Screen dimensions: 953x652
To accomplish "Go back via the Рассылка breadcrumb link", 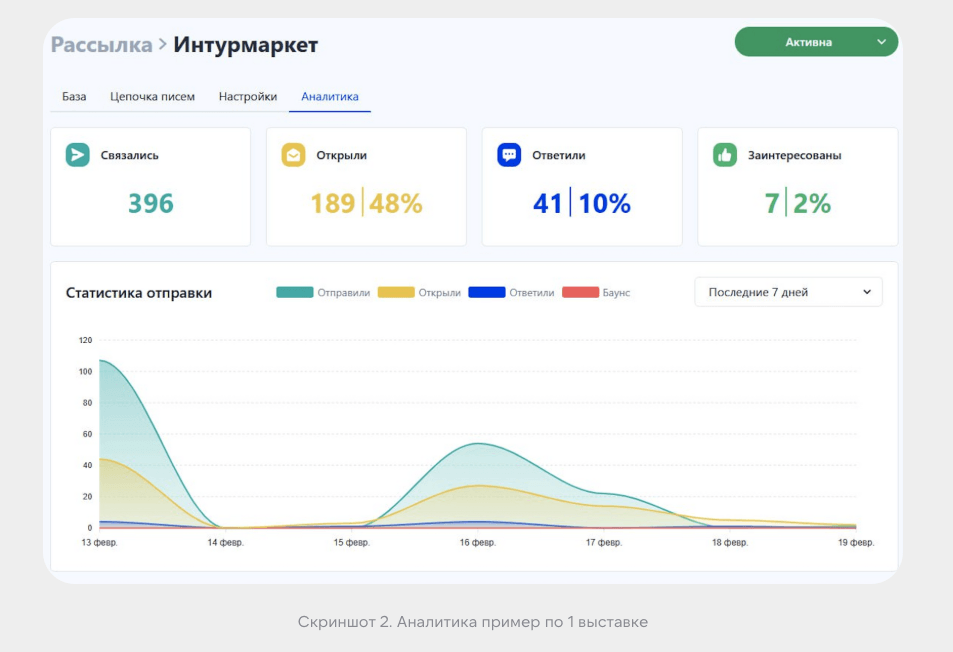I will pyautogui.click(x=101, y=44).
